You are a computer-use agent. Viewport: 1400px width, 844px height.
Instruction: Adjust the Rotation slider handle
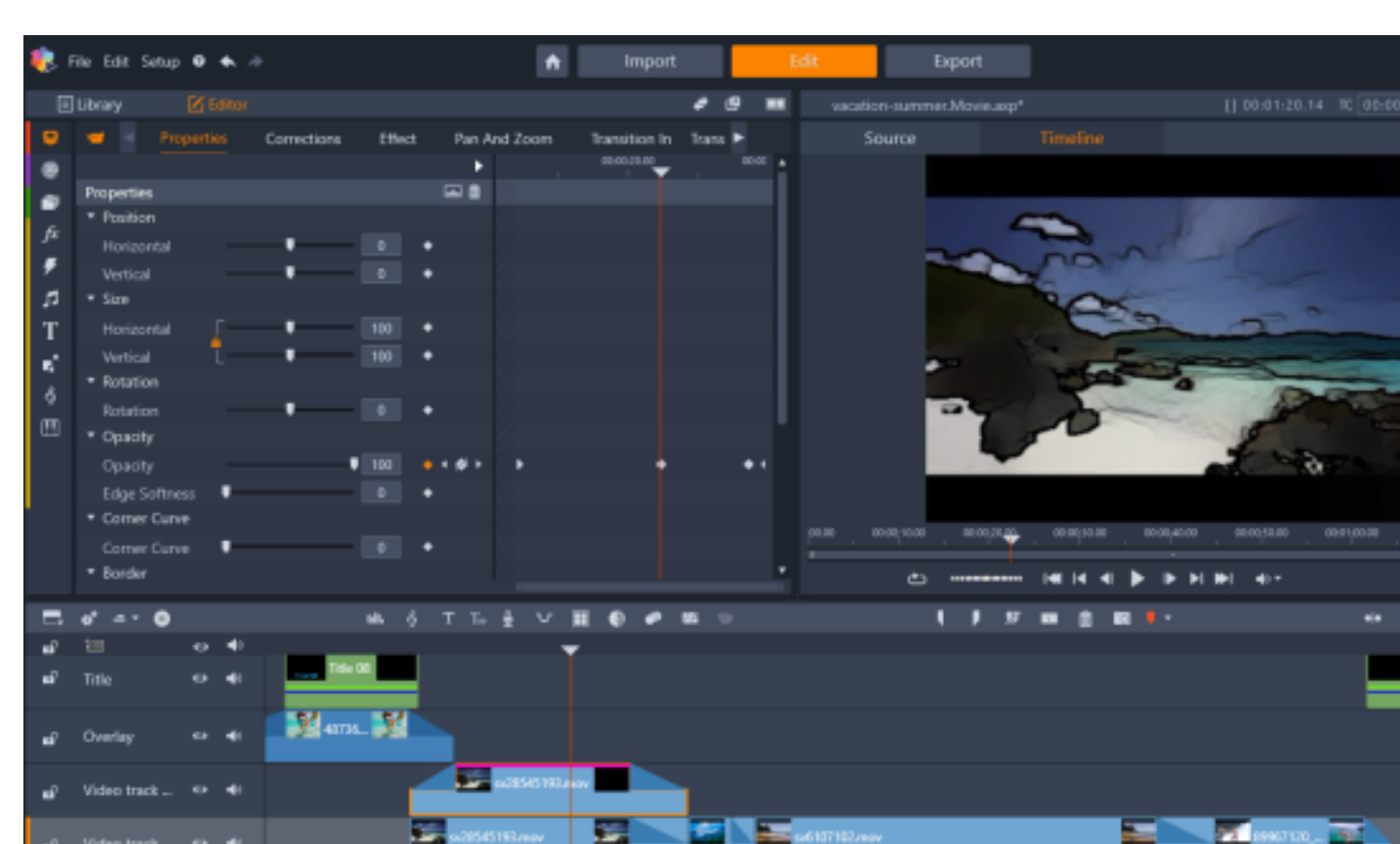pos(290,409)
